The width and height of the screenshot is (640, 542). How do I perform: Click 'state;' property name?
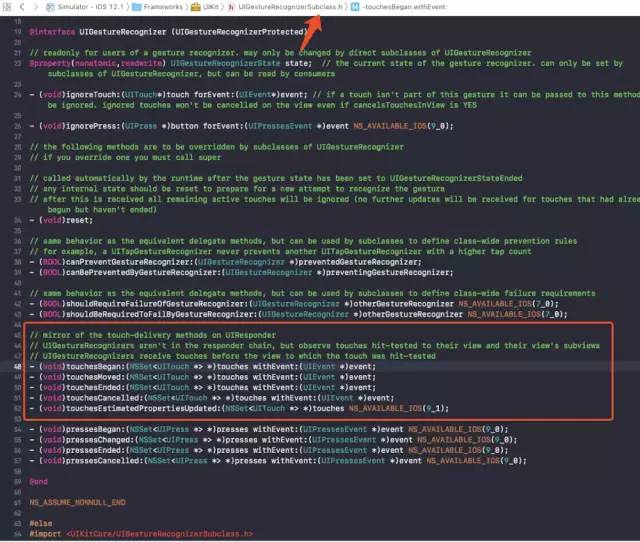[x=298, y=63]
